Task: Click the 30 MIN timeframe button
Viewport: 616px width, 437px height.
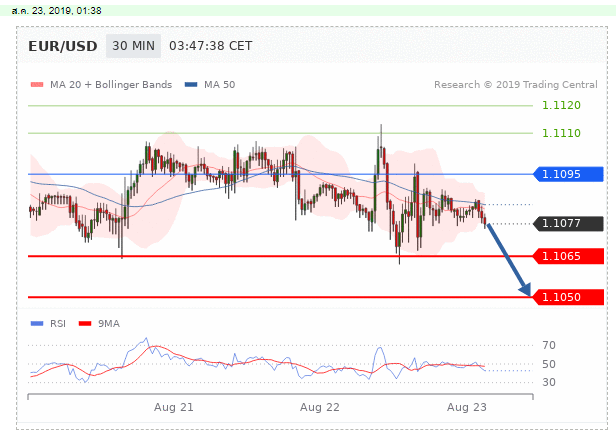Action: 133,46
